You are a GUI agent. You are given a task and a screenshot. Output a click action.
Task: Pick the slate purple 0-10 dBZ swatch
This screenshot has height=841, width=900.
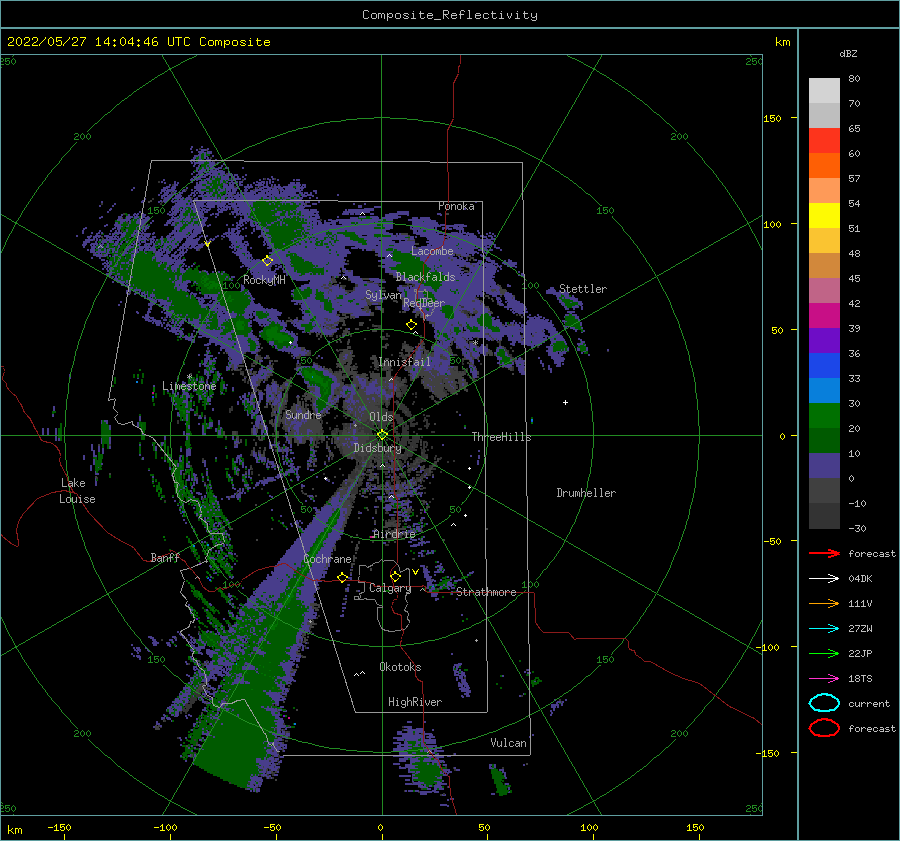click(x=824, y=466)
